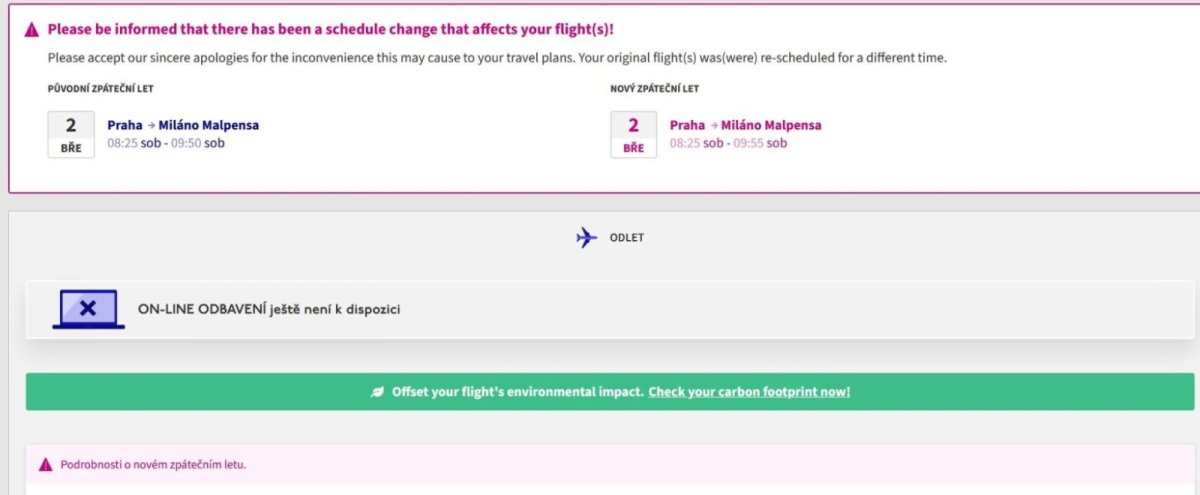This screenshot has width=1200, height=495.
Task: Click the airplane icon beside ODLET
Action: click(x=587, y=238)
